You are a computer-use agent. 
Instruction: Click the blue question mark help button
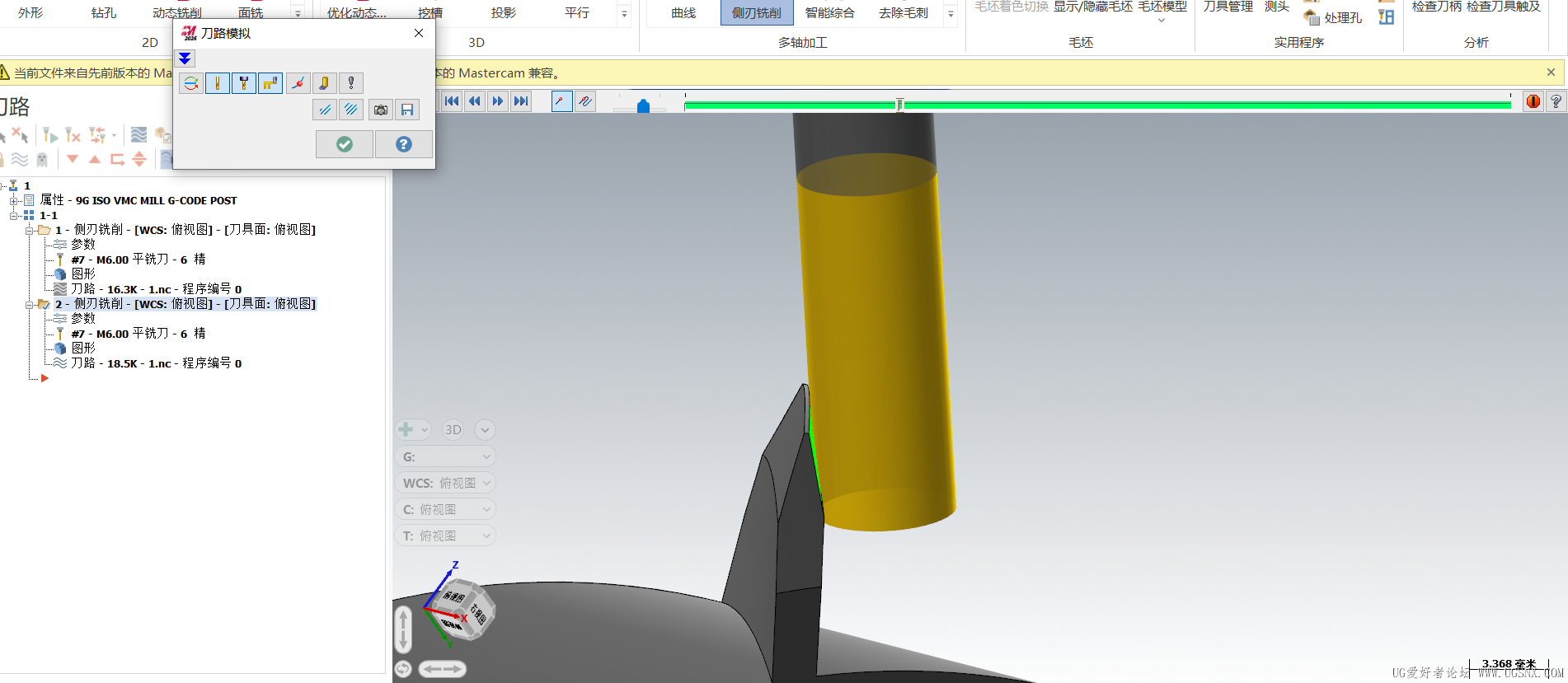coord(404,144)
